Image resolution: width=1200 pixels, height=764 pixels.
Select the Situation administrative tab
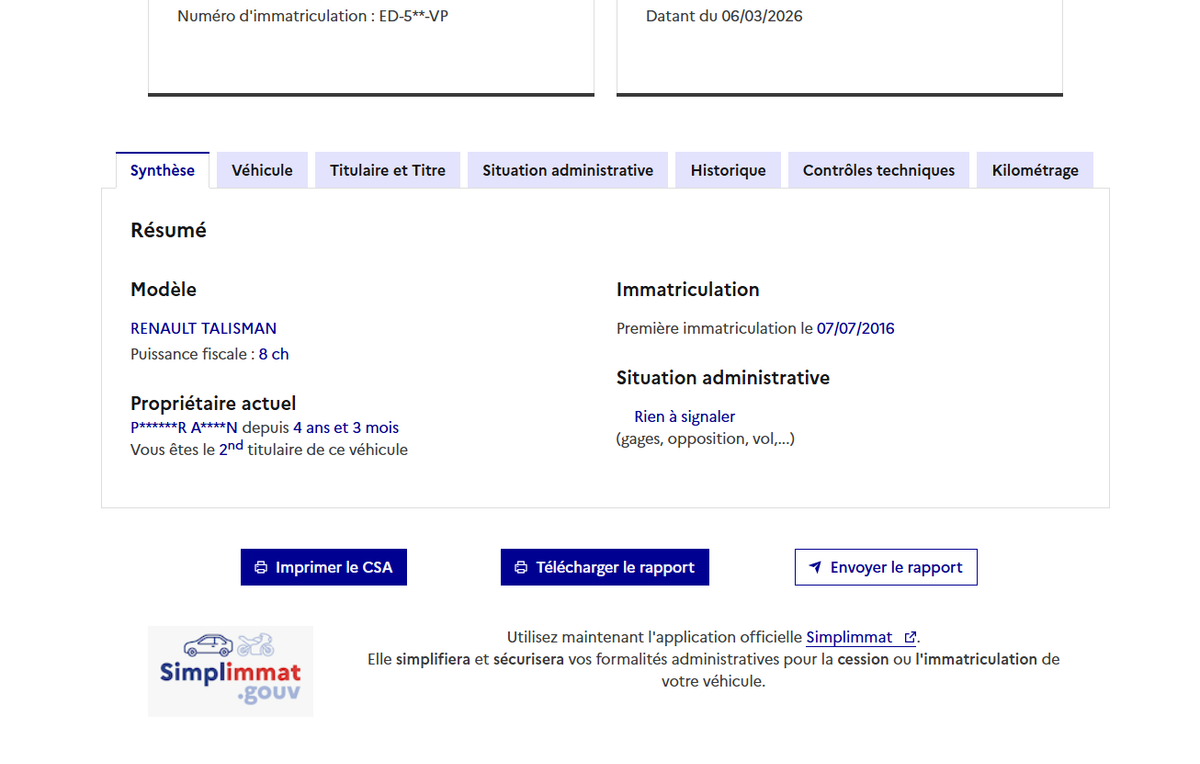click(568, 170)
